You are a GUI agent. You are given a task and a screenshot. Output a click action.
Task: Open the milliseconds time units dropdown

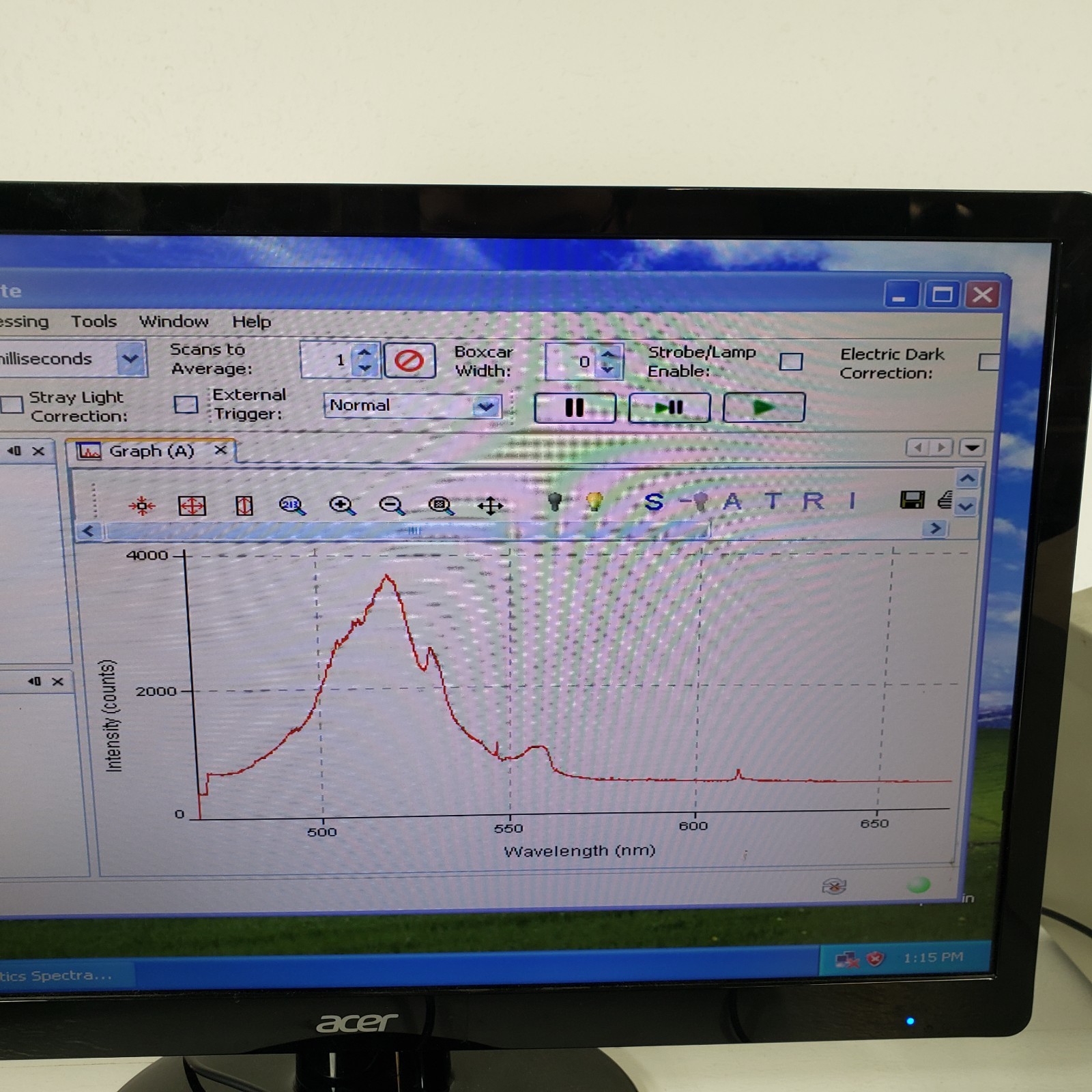(x=130, y=358)
